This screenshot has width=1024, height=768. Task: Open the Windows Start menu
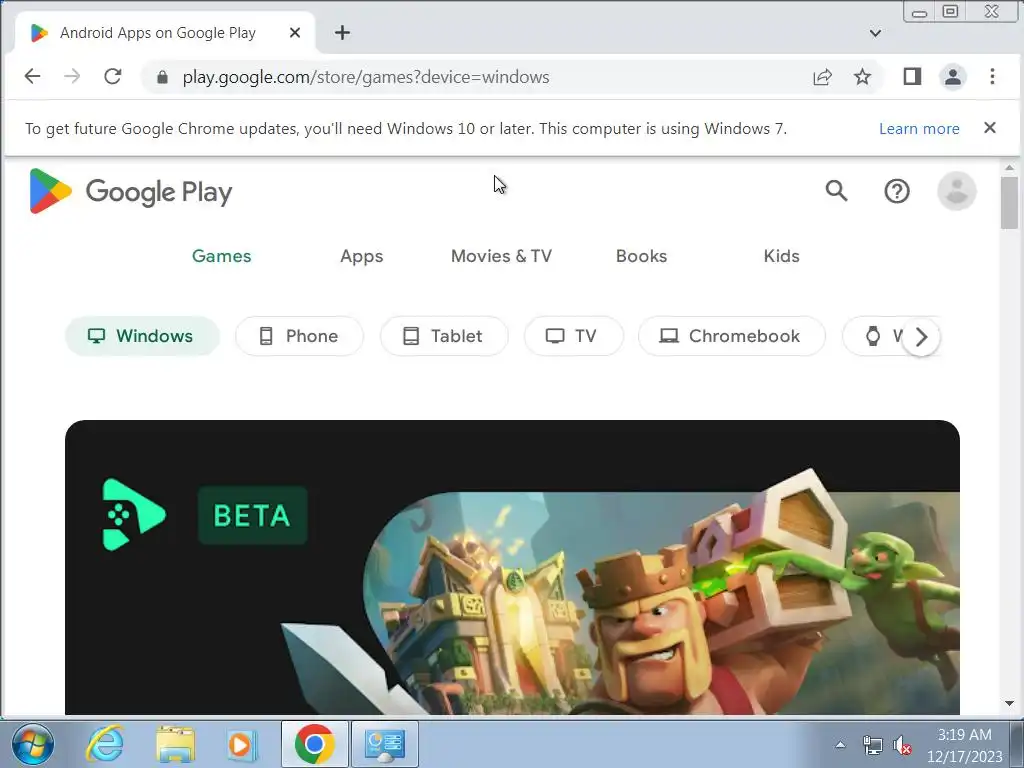click(33, 744)
